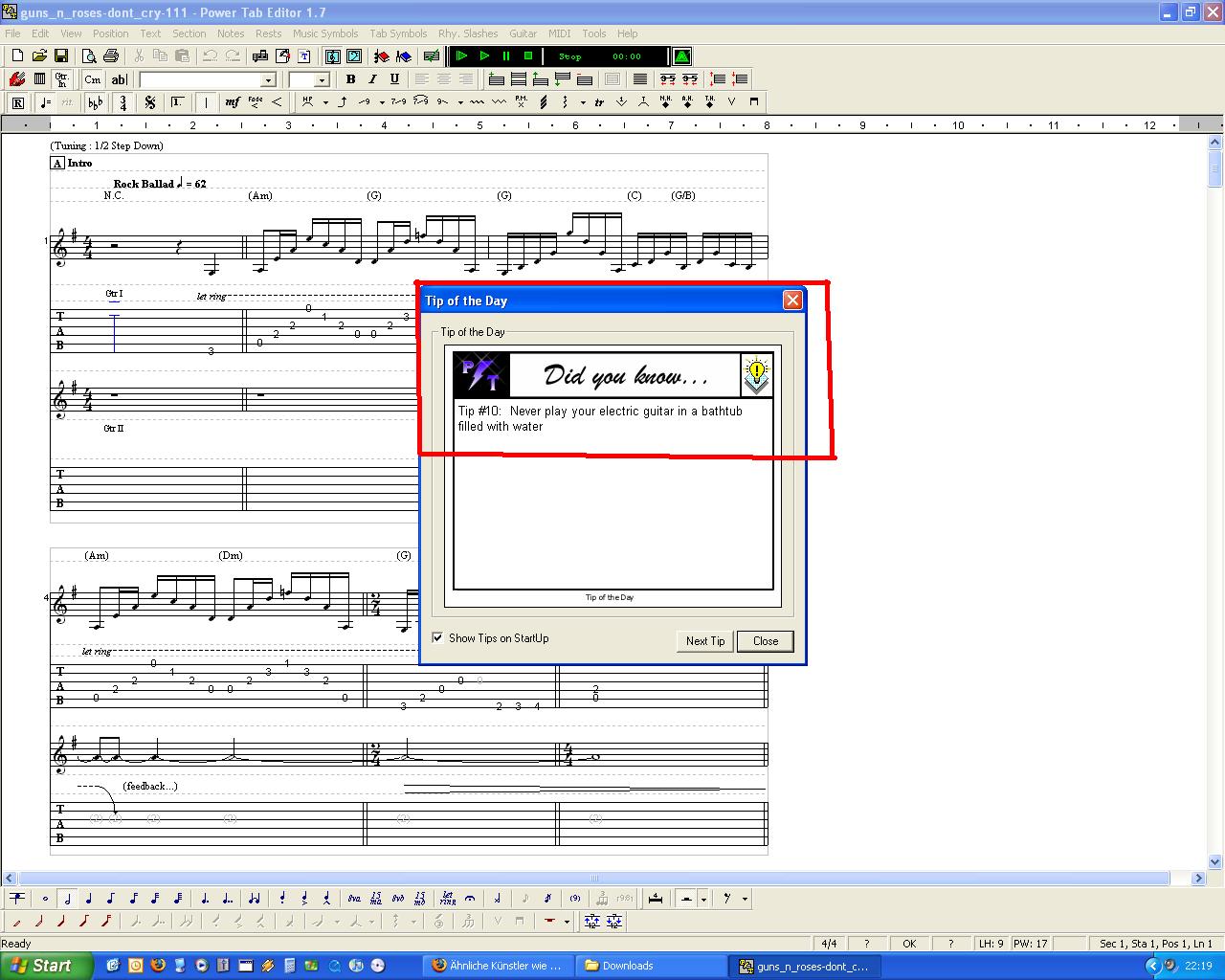The image size is (1225, 980).
Task: Add artificial harmonic with the A.H. icon
Action: click(687, 102)
